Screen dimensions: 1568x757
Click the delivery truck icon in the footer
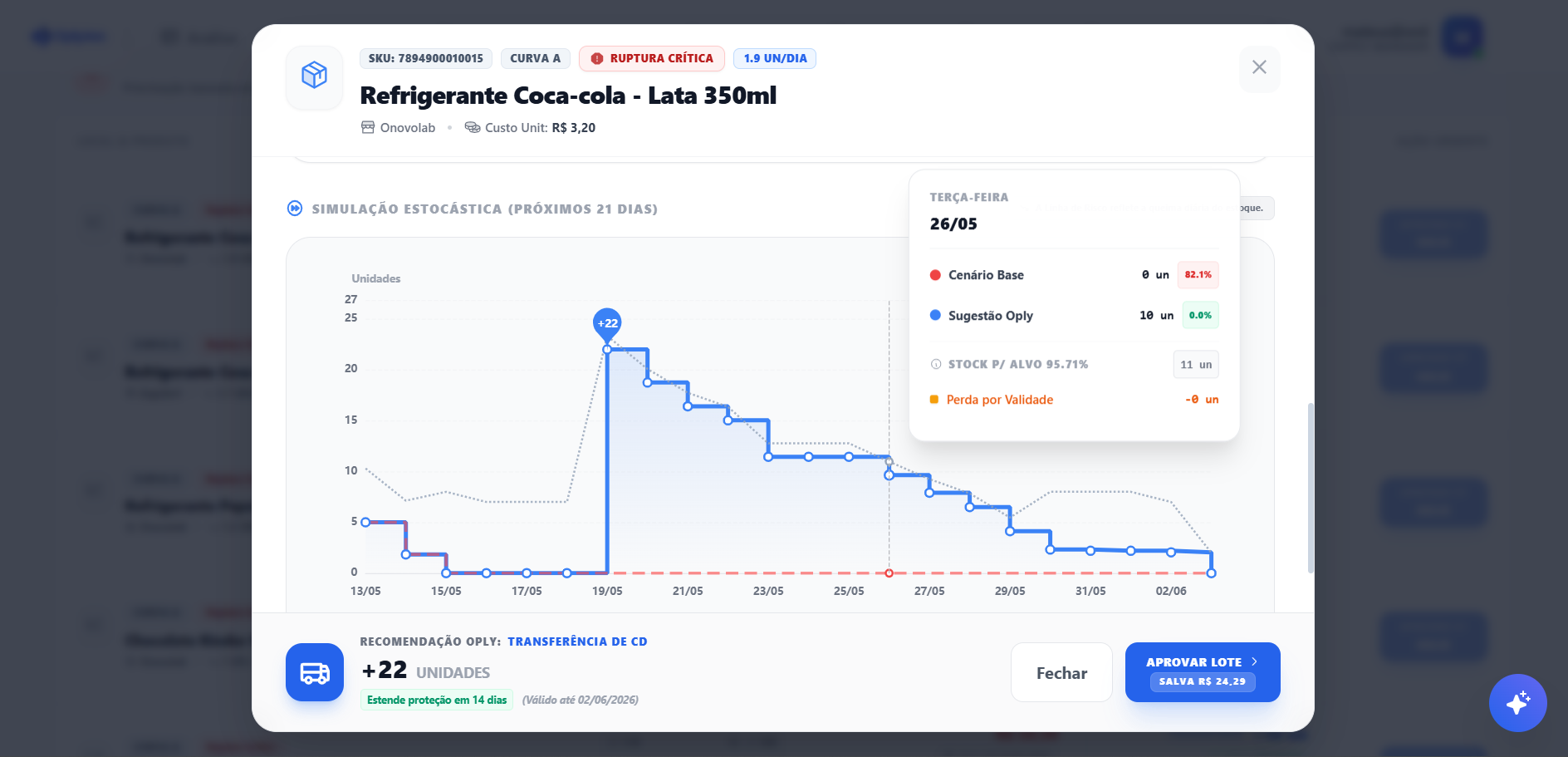pos(315,672)
